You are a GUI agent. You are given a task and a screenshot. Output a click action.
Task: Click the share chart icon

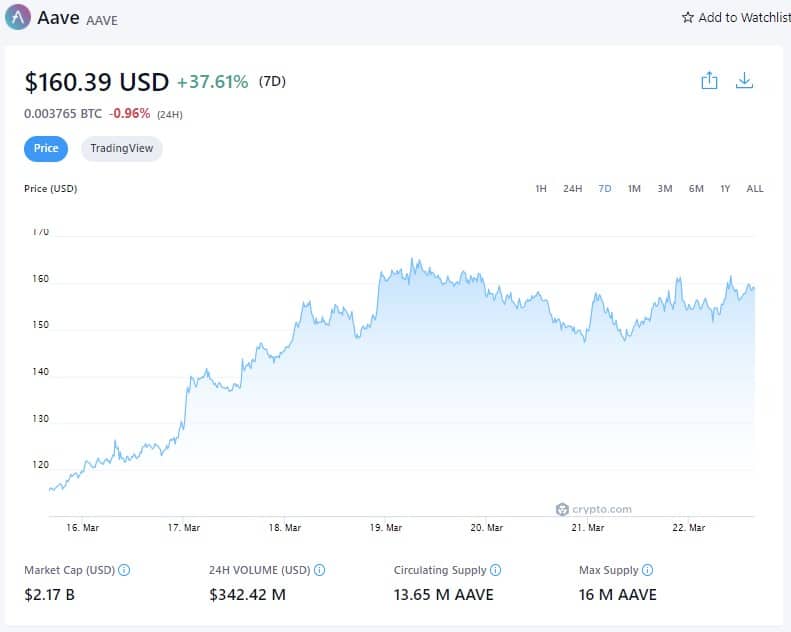709,81
